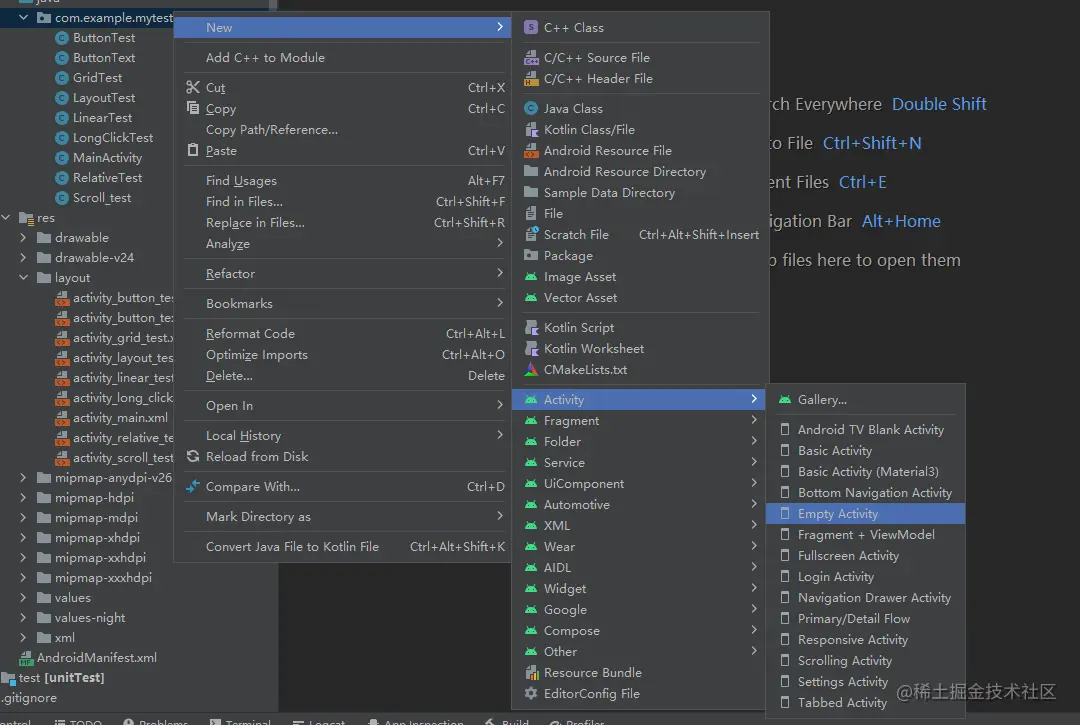
Task: Click the Cut scissors icon
Action: tap(193, 87)
